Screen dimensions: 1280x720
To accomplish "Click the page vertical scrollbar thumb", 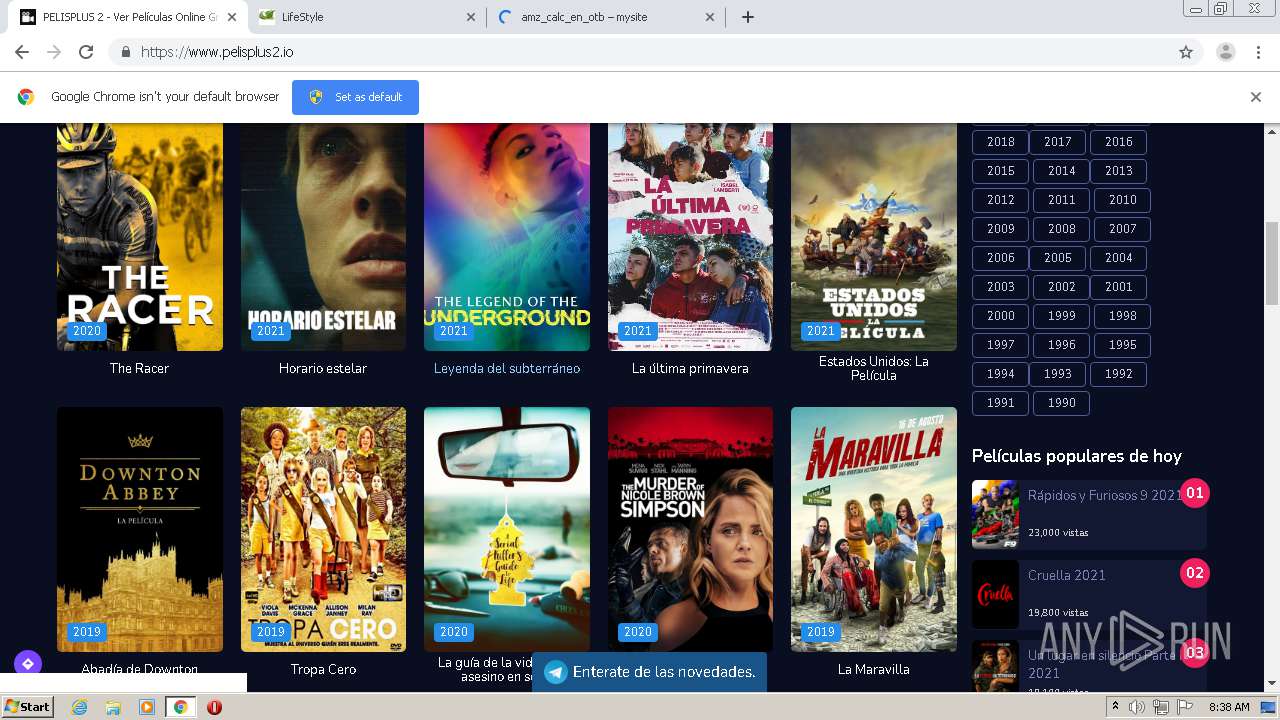I will [1272, 263].
